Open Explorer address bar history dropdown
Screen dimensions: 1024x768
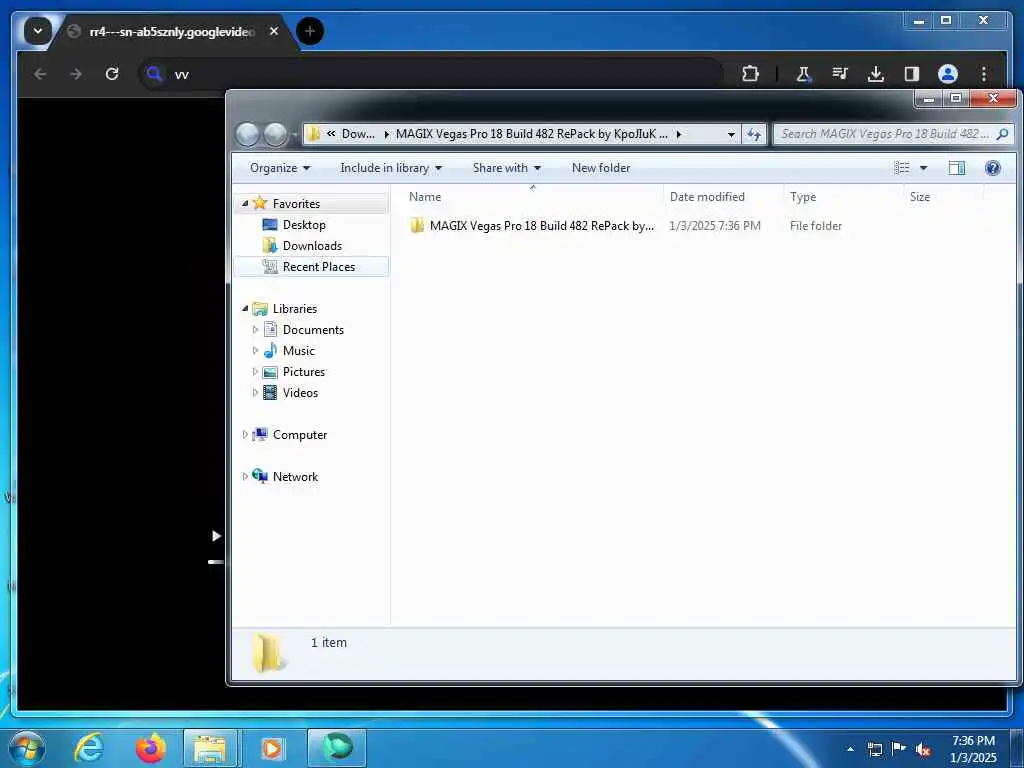(731, 134)
